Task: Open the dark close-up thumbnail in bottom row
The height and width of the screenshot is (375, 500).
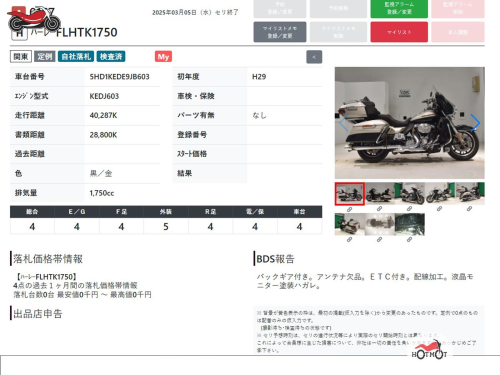Action: [x=410, y=224]
